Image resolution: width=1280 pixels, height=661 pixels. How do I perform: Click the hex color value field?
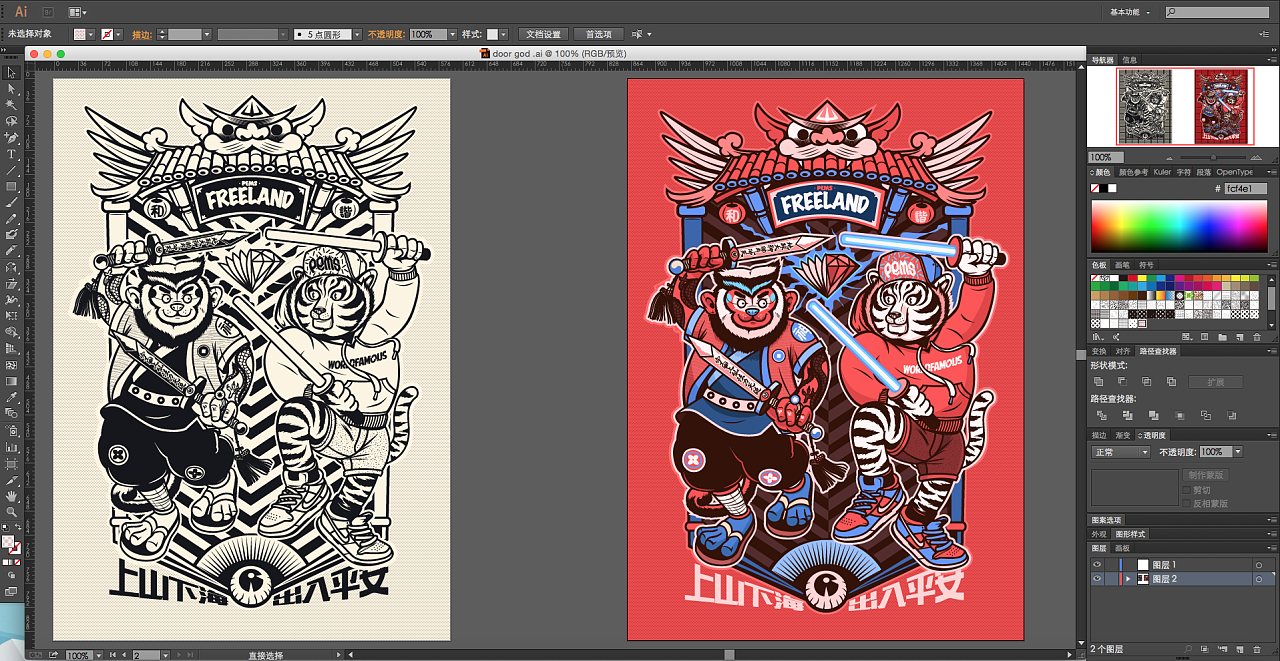pyautogui.click(x=1246, y=188)
